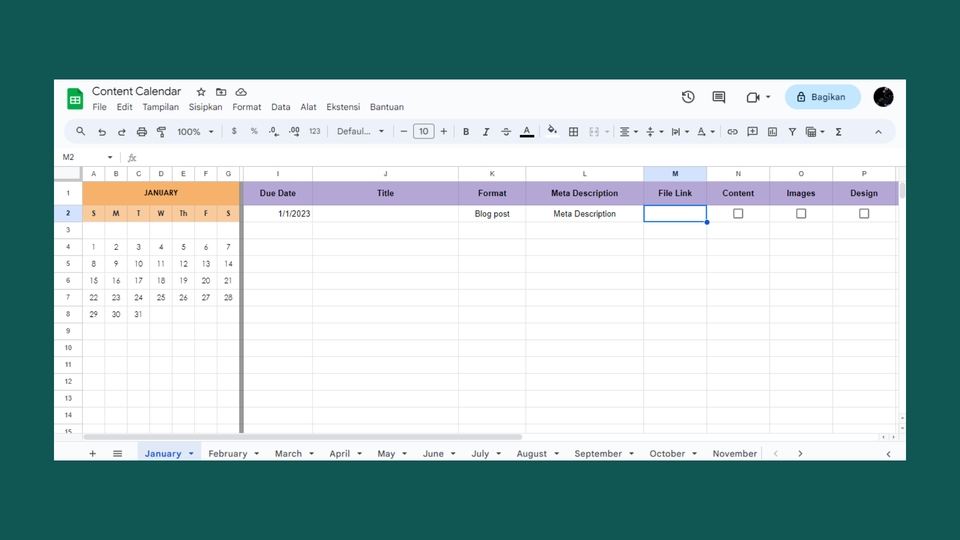960x540 pixels.
Task: Undo the last action
Action: pos(102,132)
